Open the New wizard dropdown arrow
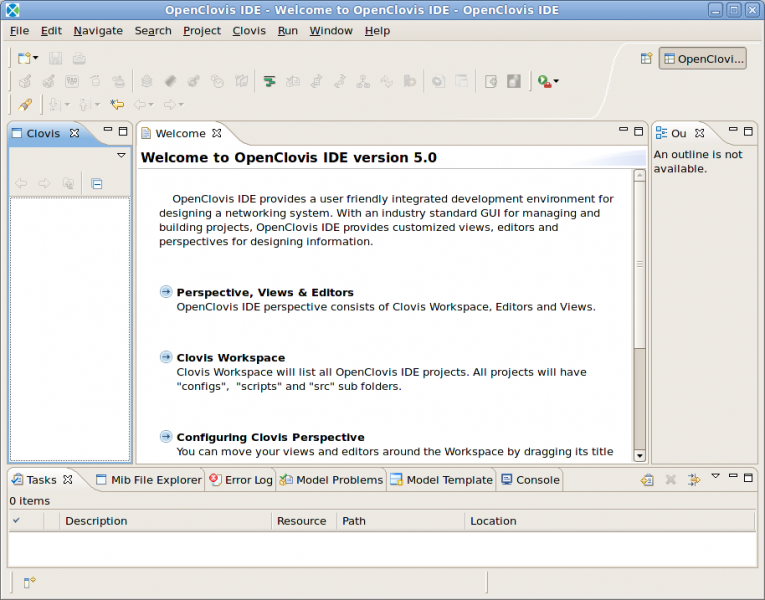 (x=35, y=59)
